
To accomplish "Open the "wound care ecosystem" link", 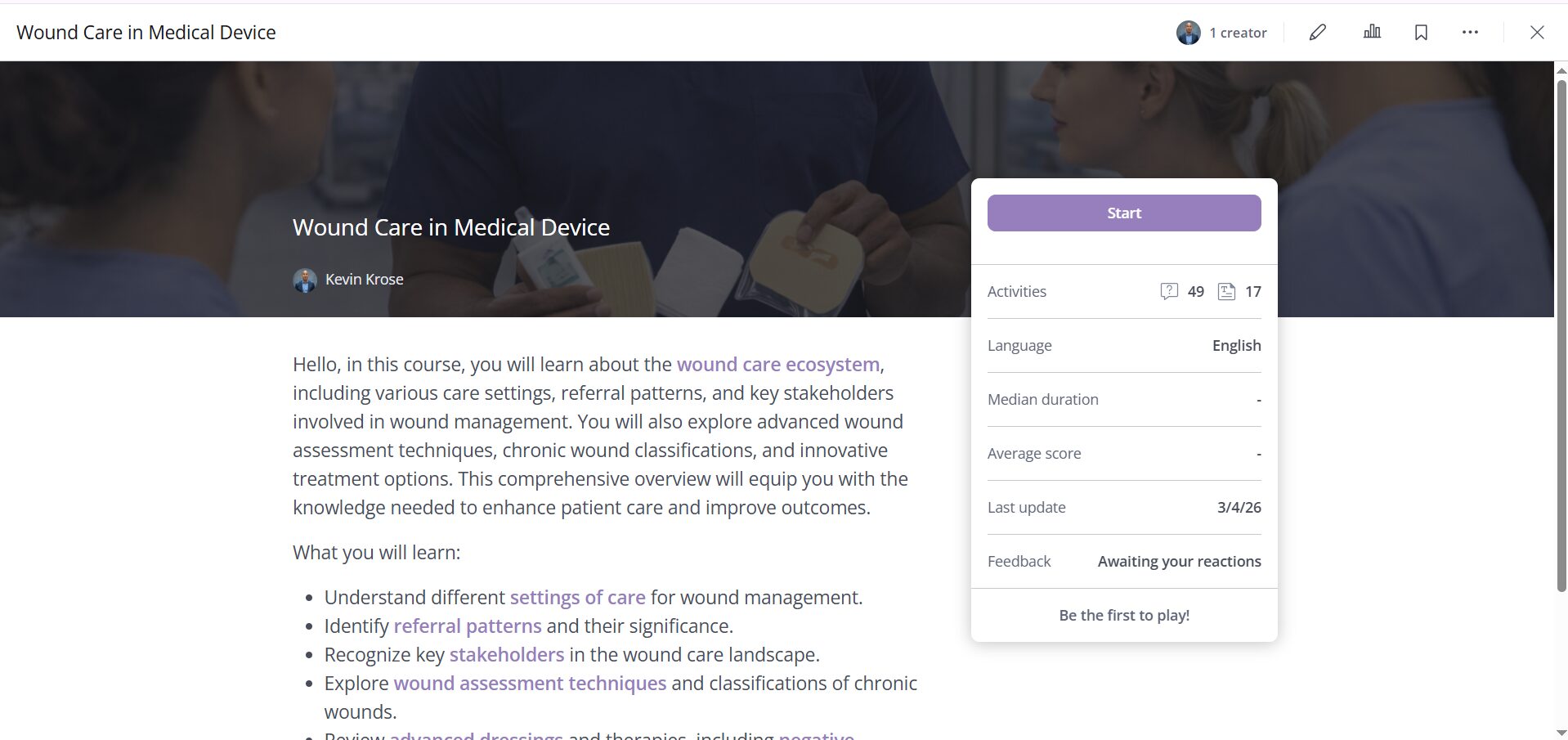I will tap(777, 365).
